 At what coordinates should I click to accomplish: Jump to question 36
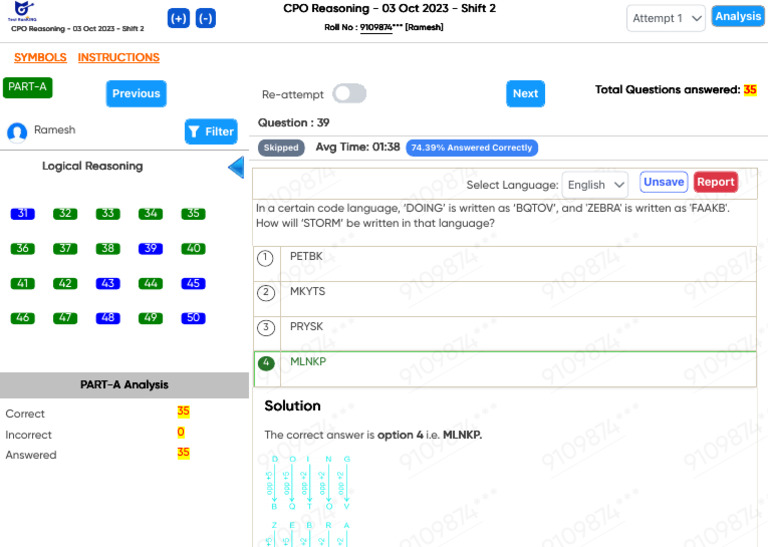tap(23, 248)
